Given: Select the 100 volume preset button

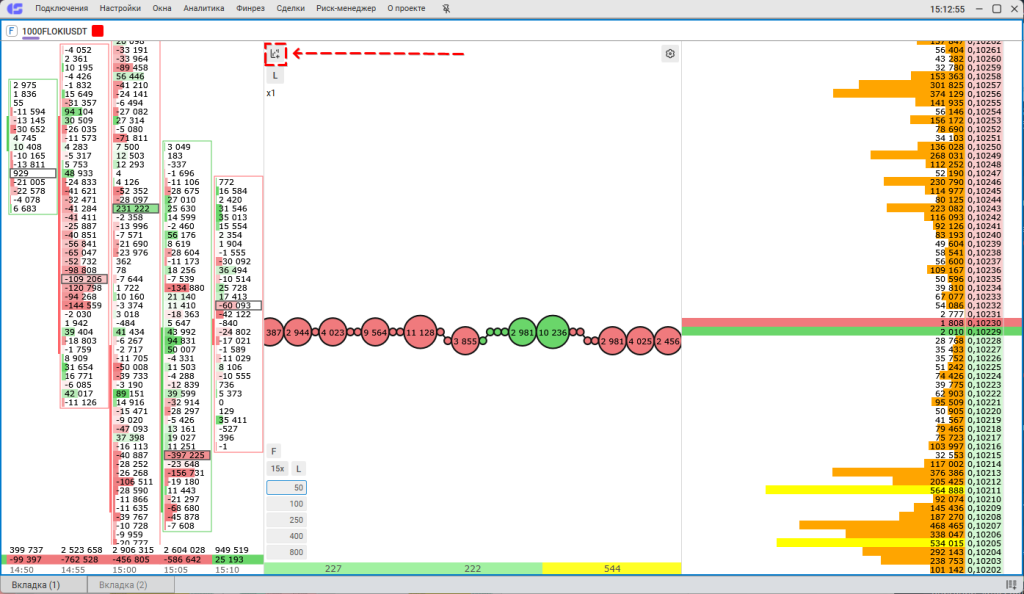Looking at the screenshot, I should point(286,504).
